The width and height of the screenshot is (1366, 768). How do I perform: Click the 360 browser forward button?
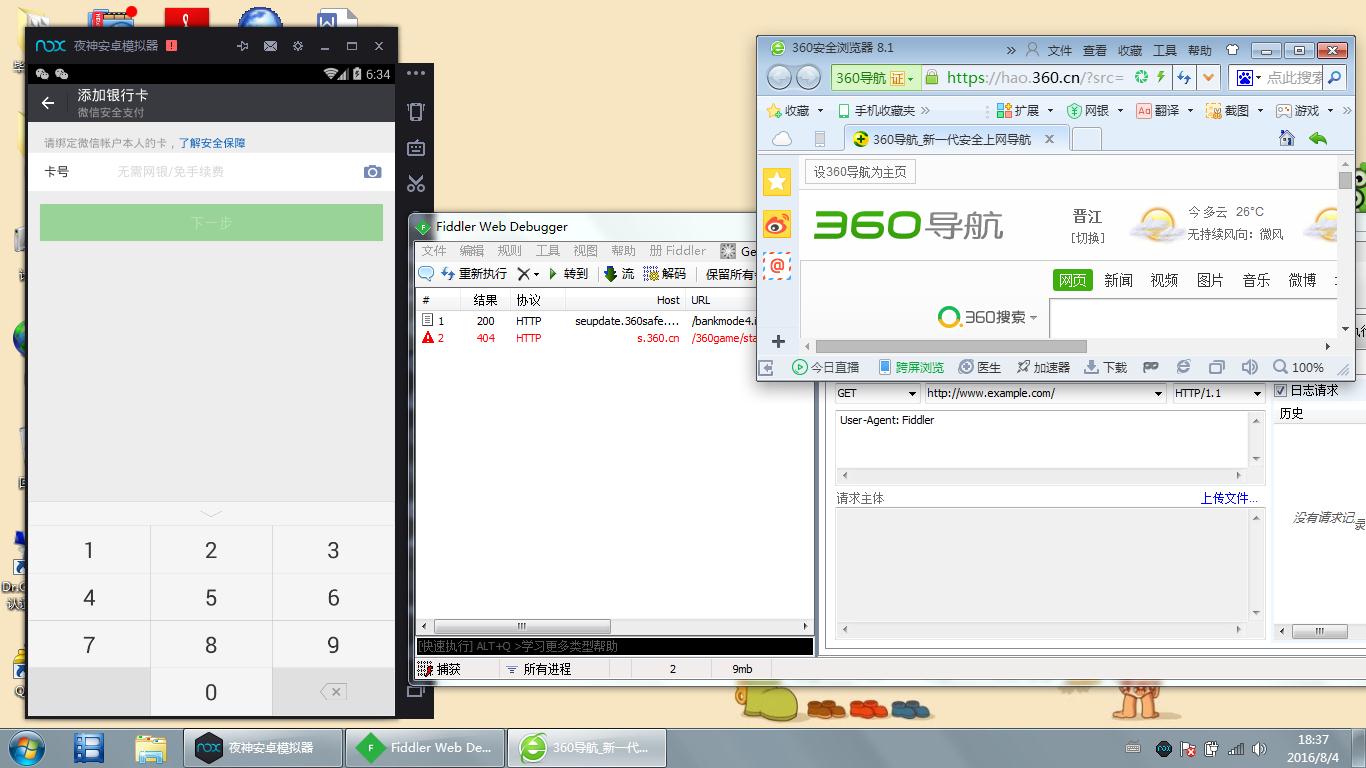click(808, 77)
